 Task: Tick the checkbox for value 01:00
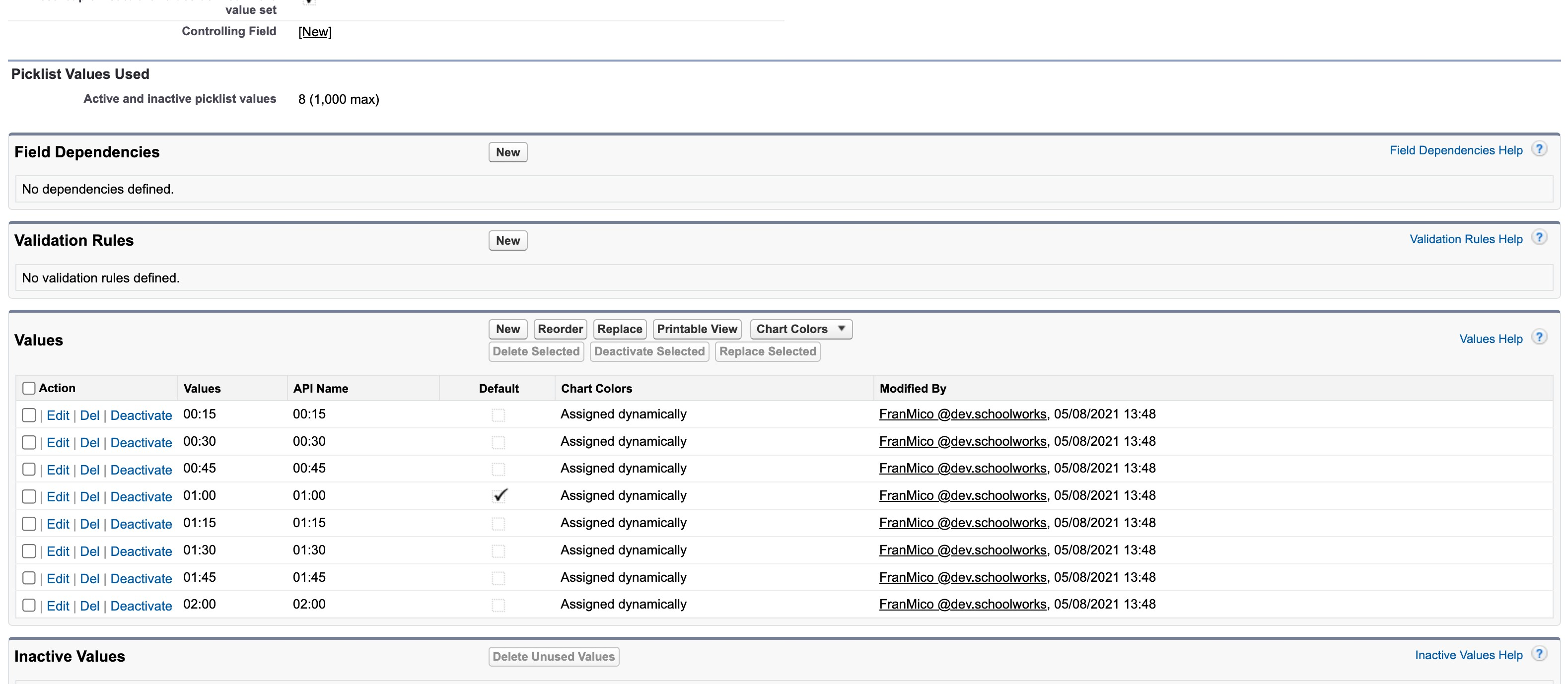[29, 496]
